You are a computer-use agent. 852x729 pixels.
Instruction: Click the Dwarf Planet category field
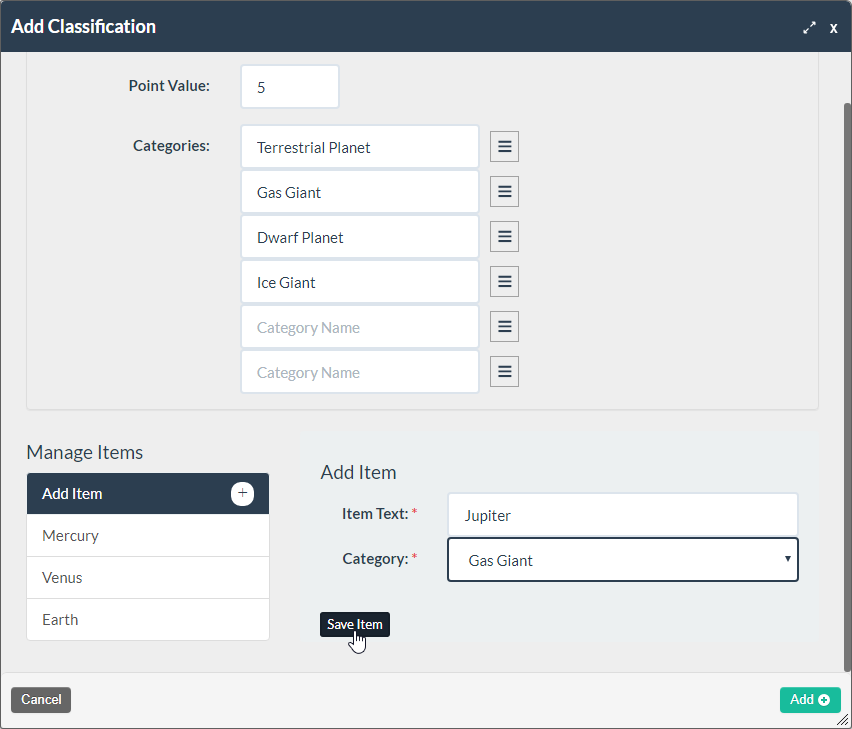tap(360, 237)
